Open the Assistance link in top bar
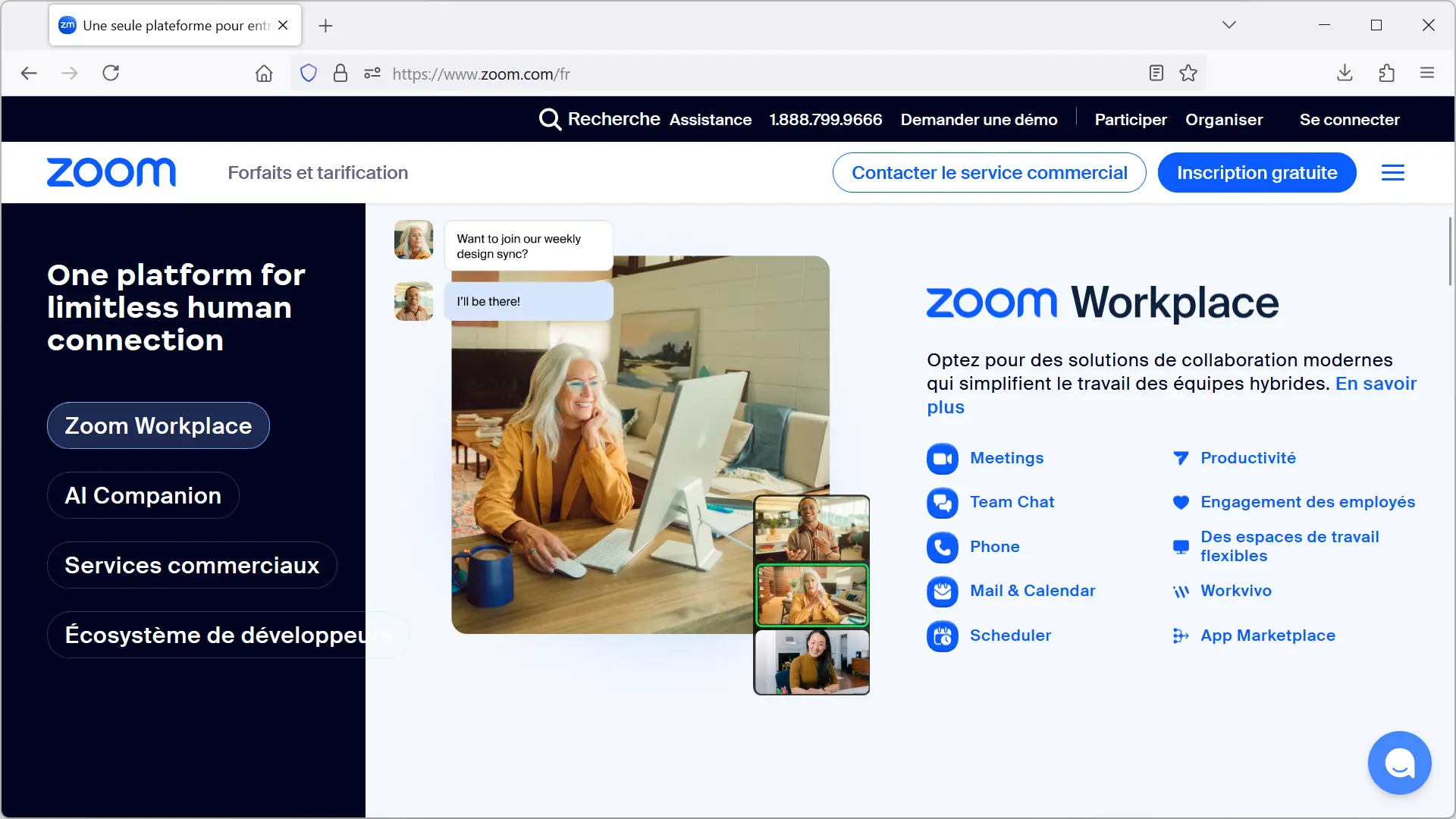The width and height of the screenshot is (1456, 819). point(711,120)
